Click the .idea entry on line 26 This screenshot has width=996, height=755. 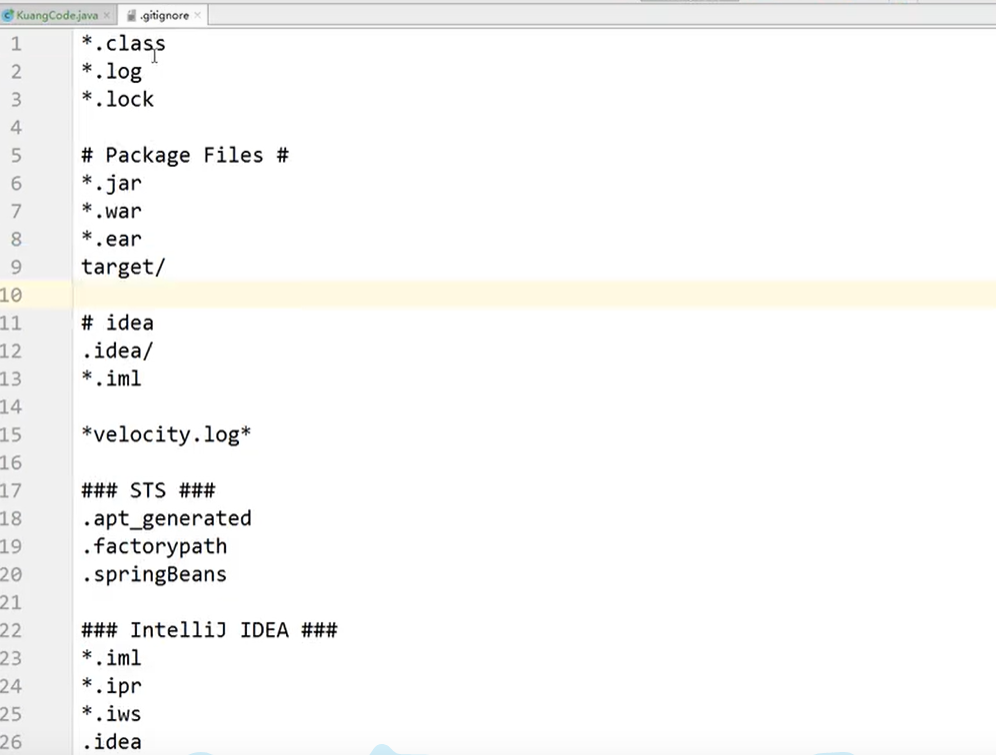[112, 742]
